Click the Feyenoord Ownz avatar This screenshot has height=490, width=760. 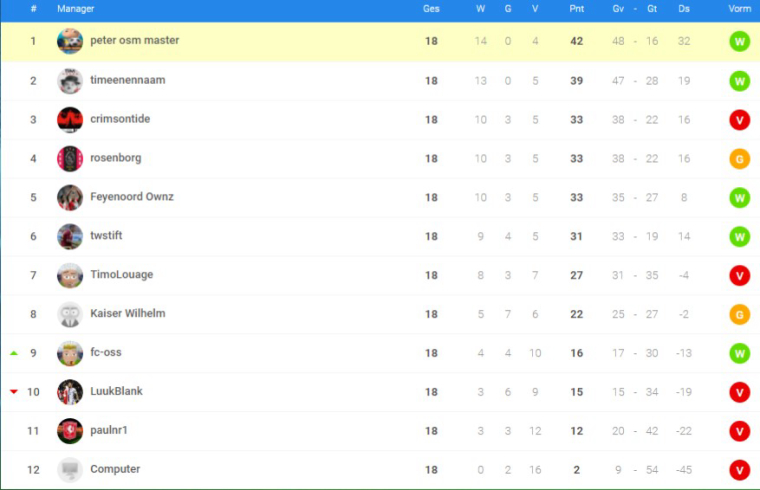[x=70, y=197]
